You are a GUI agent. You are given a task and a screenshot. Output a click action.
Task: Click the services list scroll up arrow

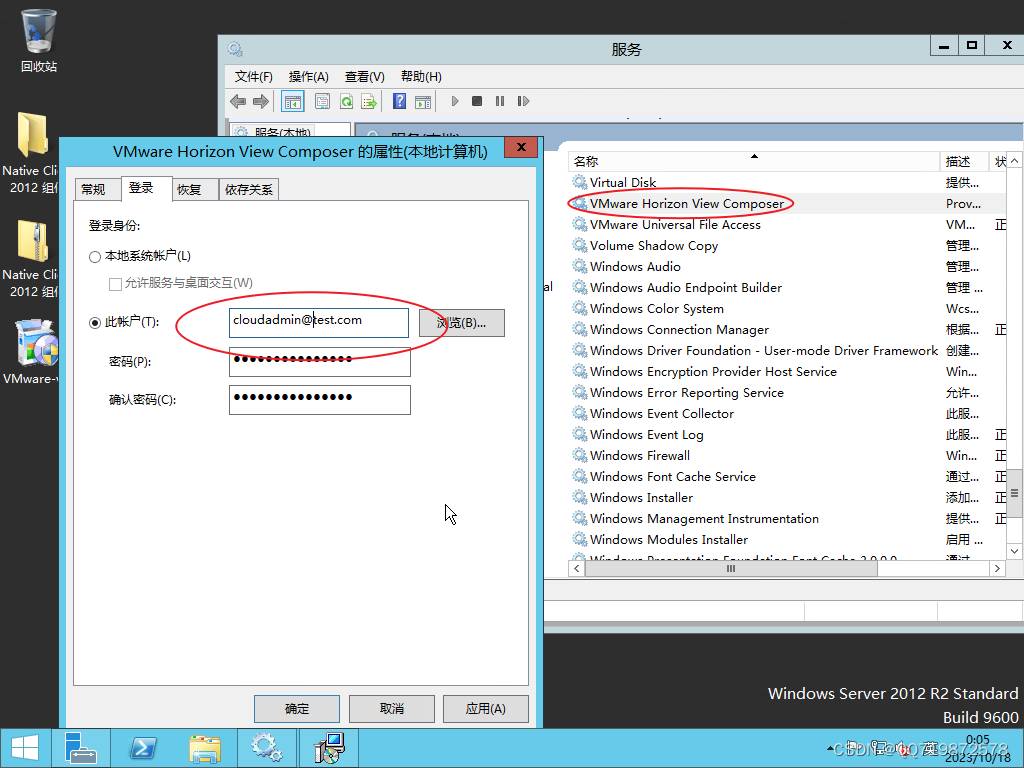1014,161
